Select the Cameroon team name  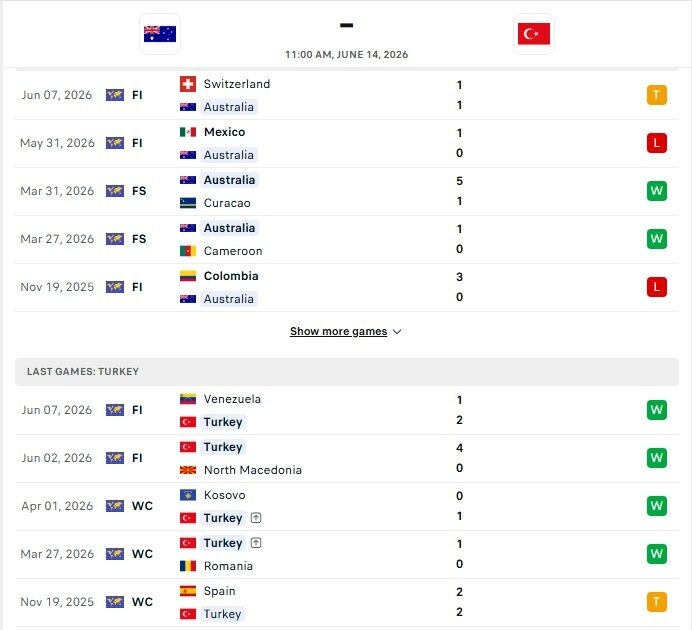tap(233, 251)
